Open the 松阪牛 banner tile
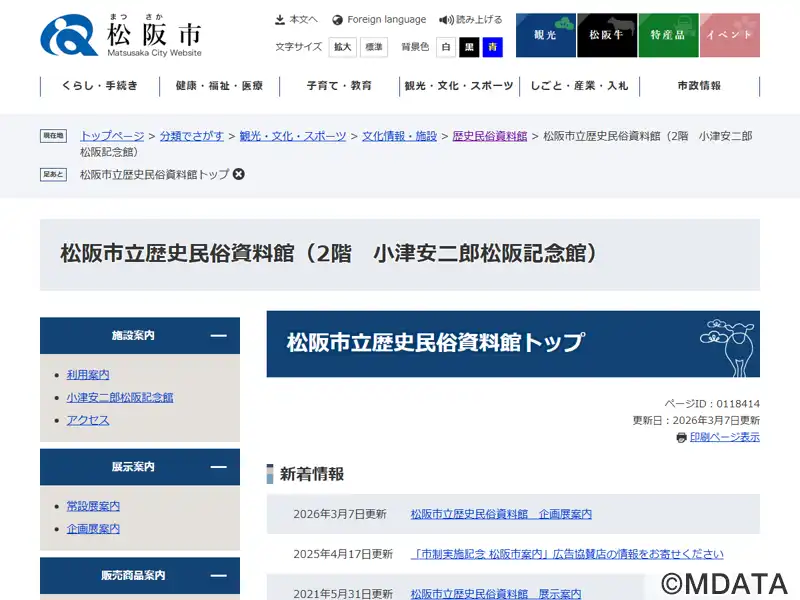Screen dimensions: 800x600 pyautogui.click(x=606, y=35)
